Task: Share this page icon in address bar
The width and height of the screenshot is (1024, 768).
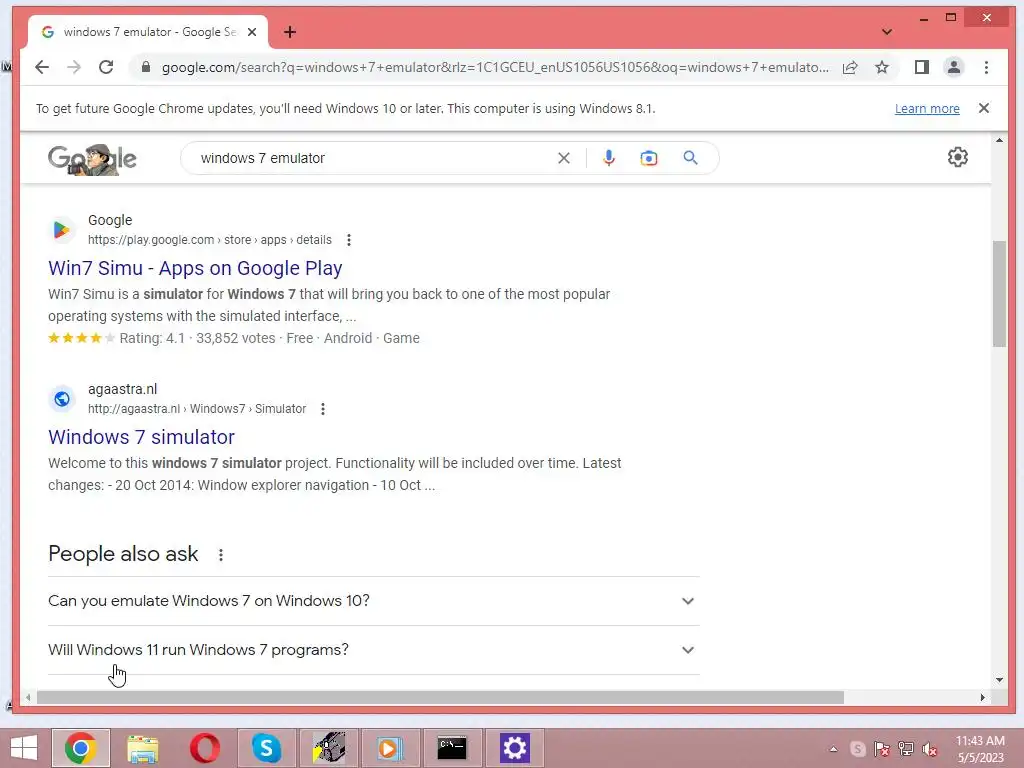Action: (850, 67)
